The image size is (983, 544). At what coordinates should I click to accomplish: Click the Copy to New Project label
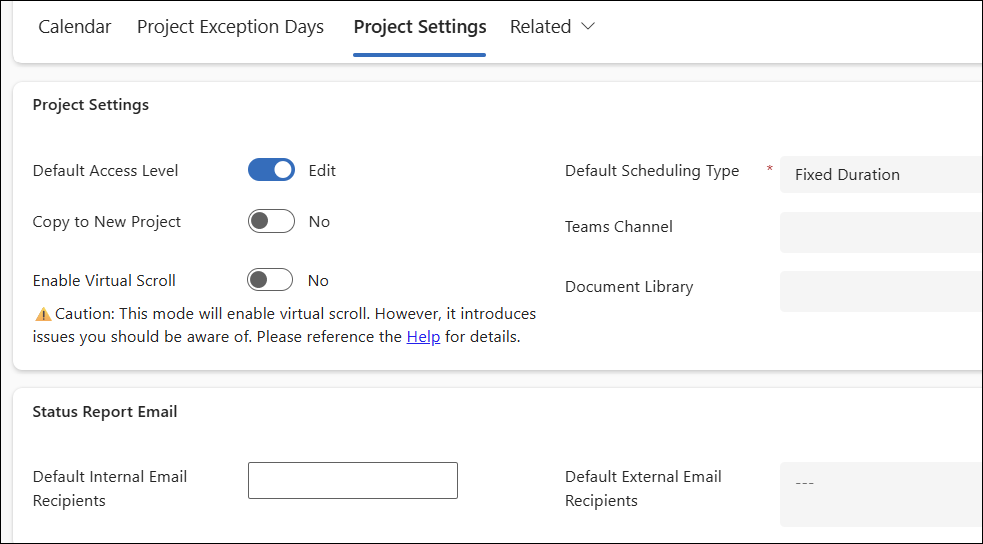click(107, 222)
